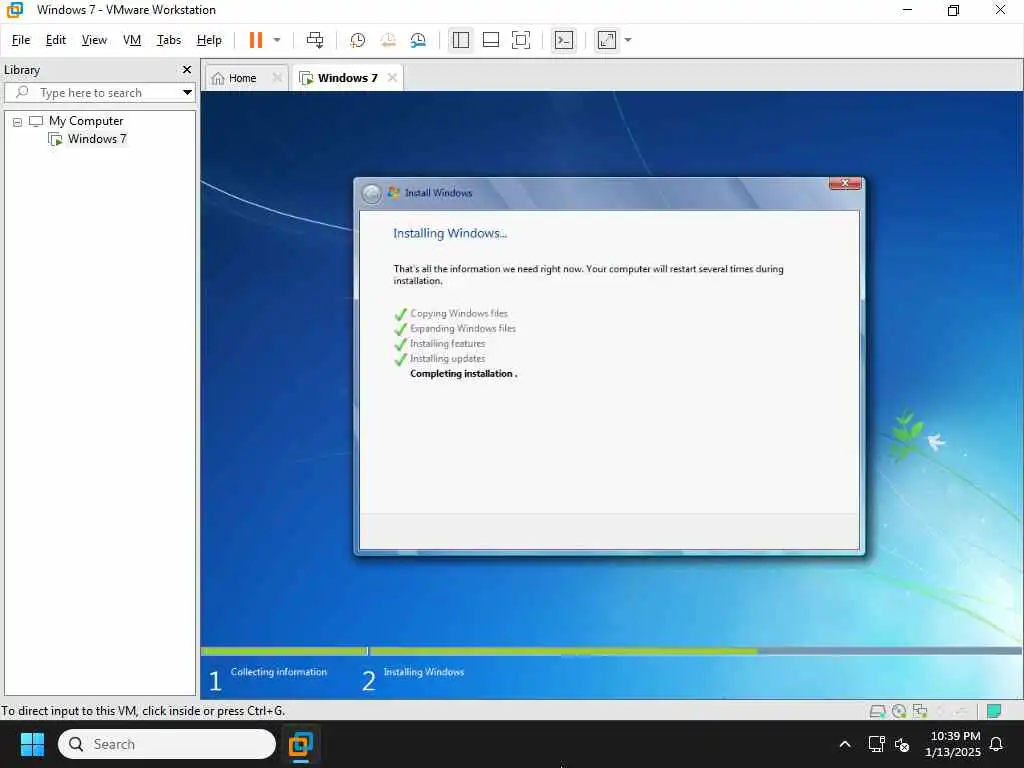
Task: Click the network adapter status icon
Action: click(x=920, y=711)
